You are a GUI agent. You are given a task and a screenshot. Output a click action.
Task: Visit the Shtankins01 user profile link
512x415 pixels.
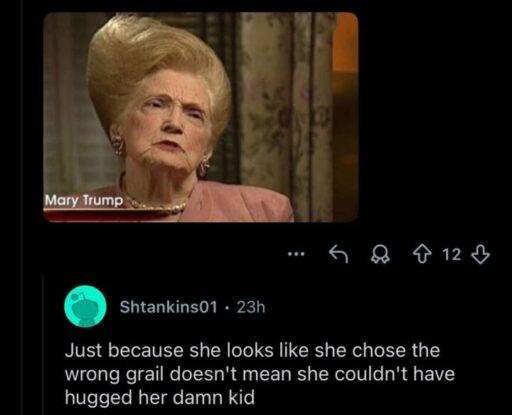coord(168,307)
